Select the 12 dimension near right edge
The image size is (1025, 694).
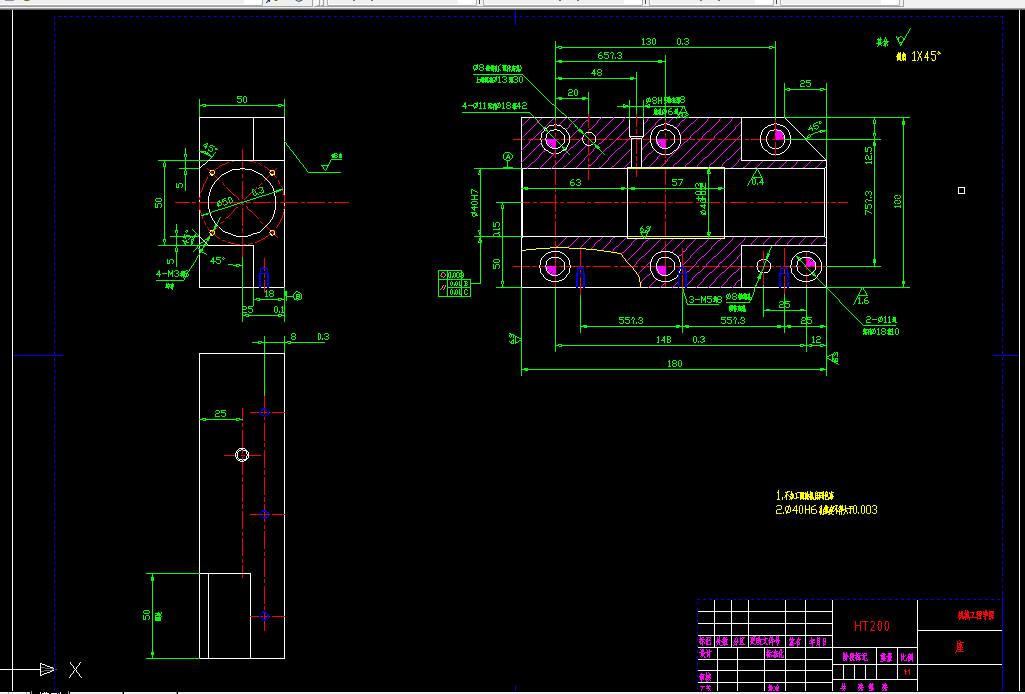point(816,339)
